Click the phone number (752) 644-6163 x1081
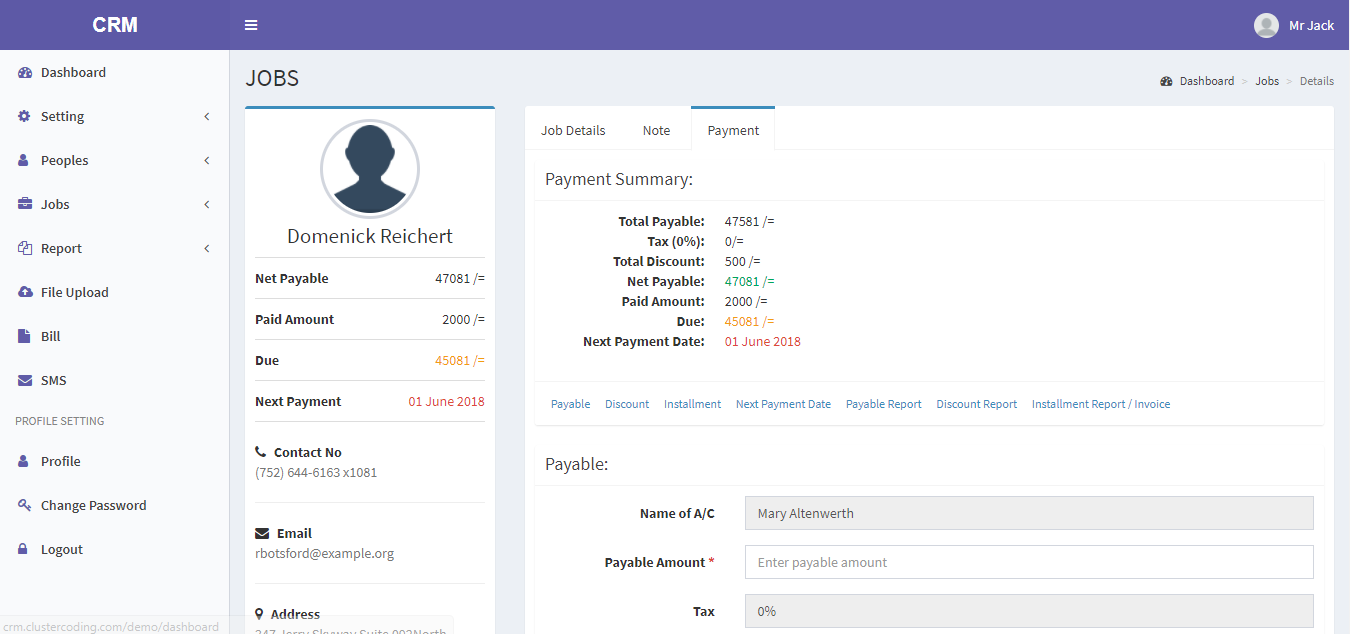 click(x=316, y=473)
